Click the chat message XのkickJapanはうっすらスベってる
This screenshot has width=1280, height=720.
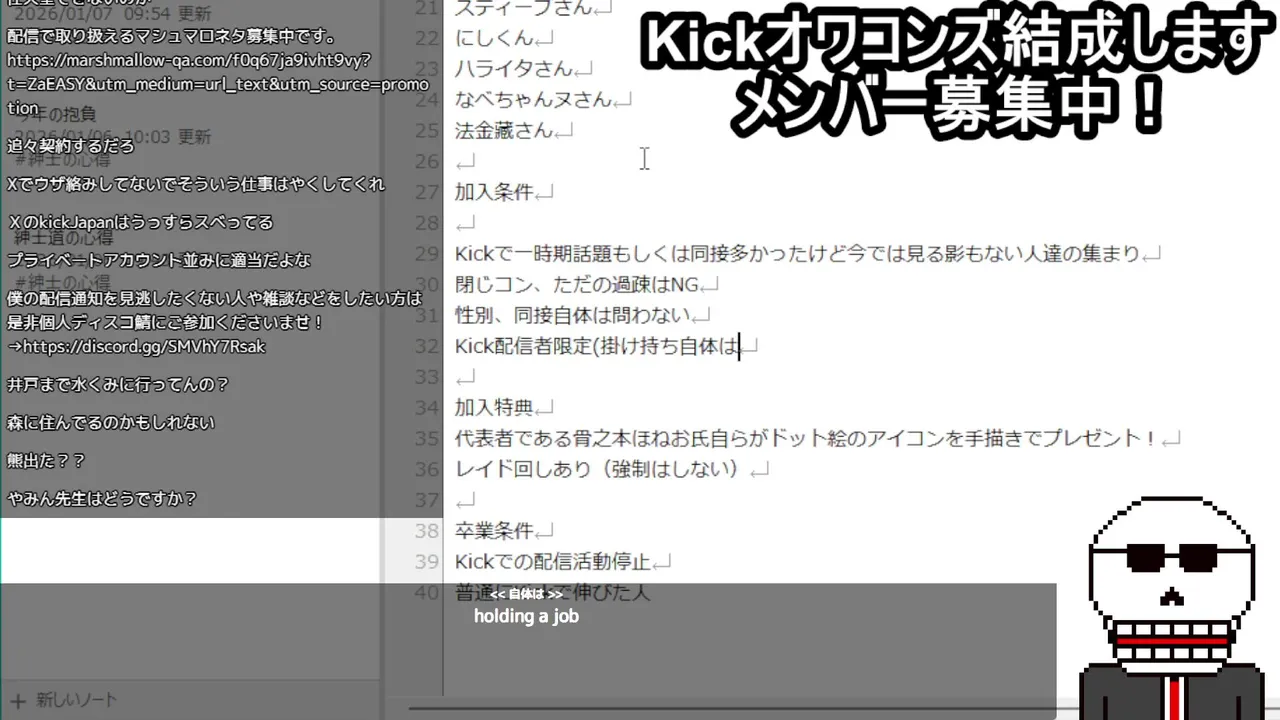[x=140, y=222]
